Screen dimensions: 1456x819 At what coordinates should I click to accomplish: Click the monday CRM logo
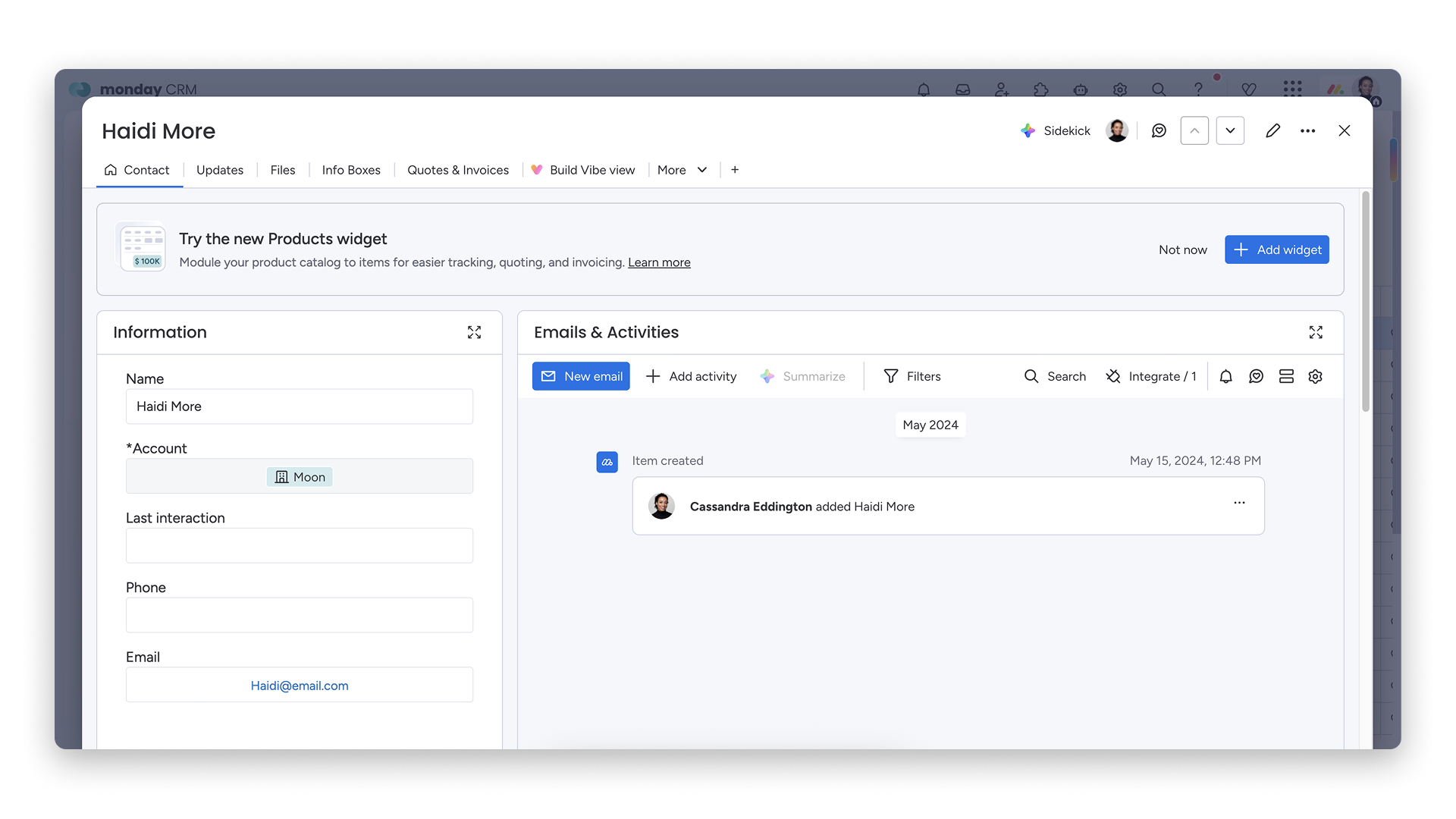click(x=133, y=89)
